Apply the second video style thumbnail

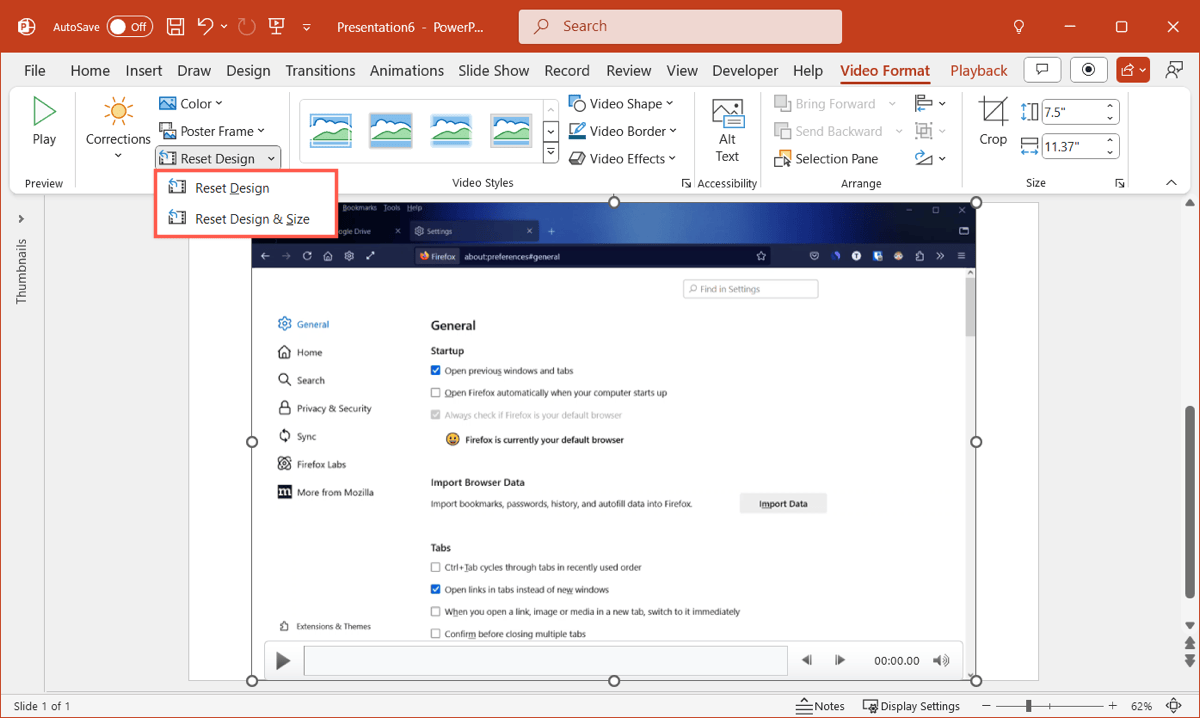391,130
